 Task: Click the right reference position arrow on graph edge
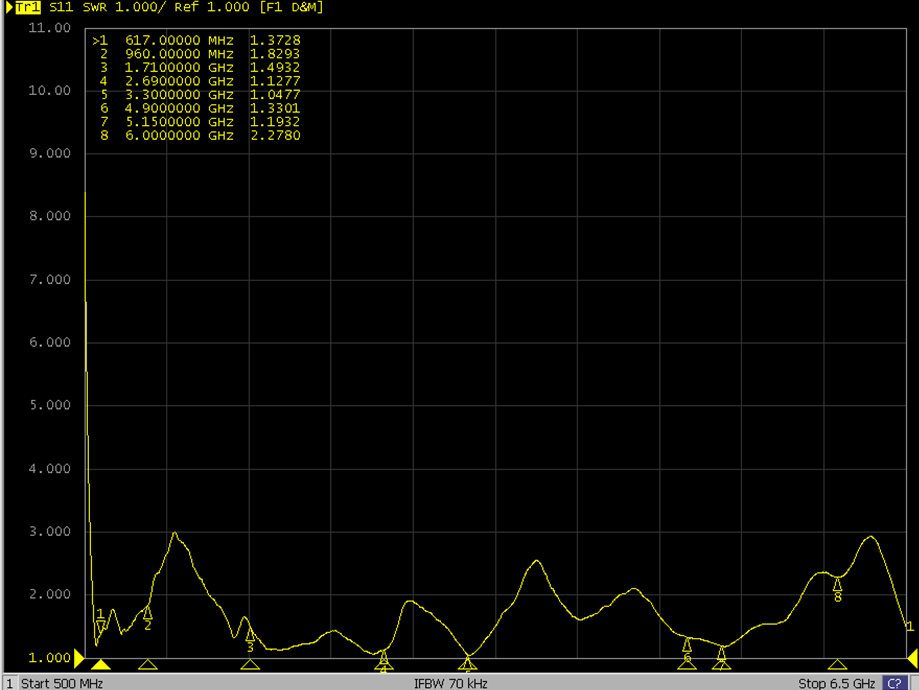point(913,658)
